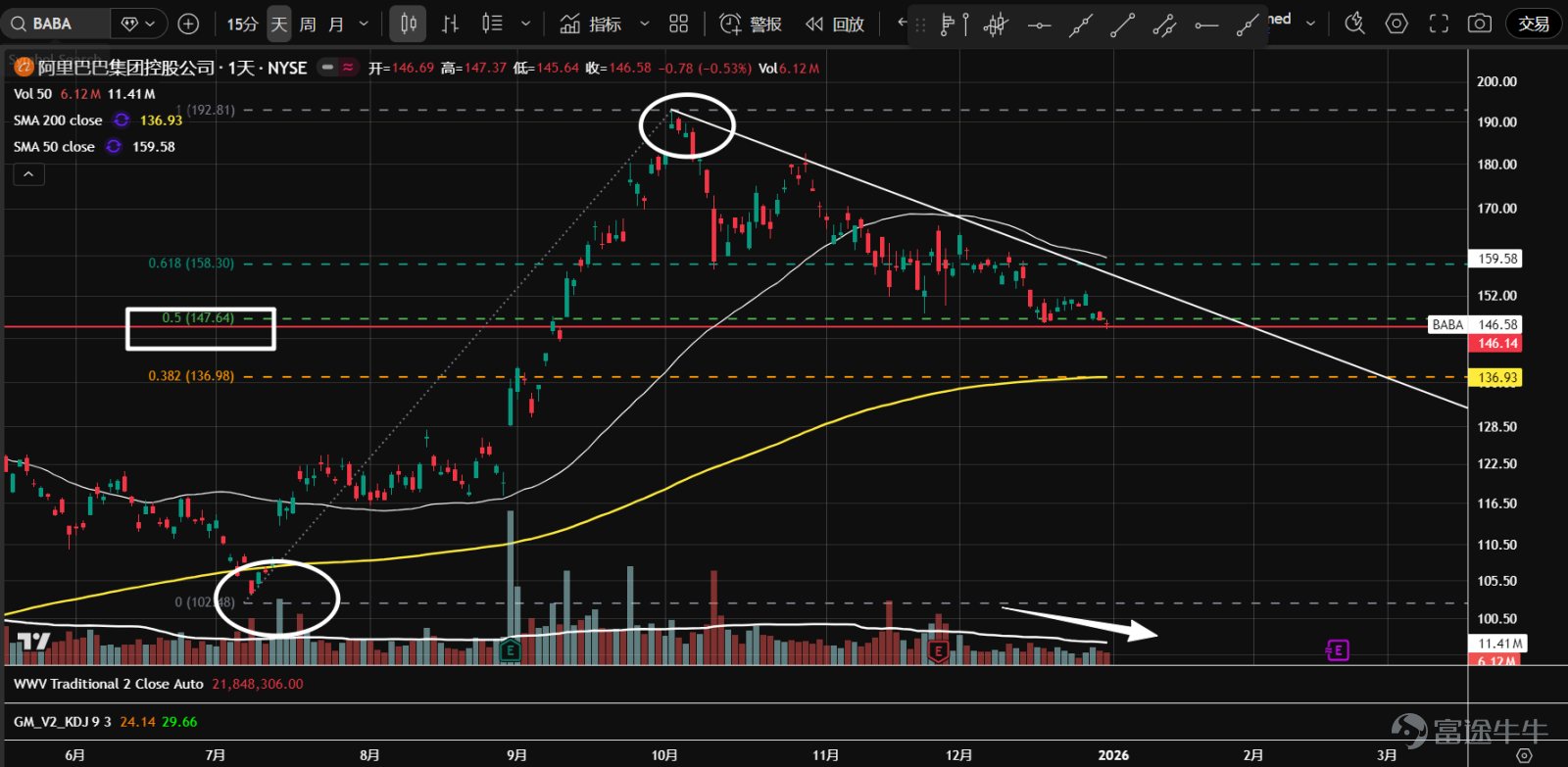
Task: Click the 200.00 price scale label
Action: click(1496, 81)
